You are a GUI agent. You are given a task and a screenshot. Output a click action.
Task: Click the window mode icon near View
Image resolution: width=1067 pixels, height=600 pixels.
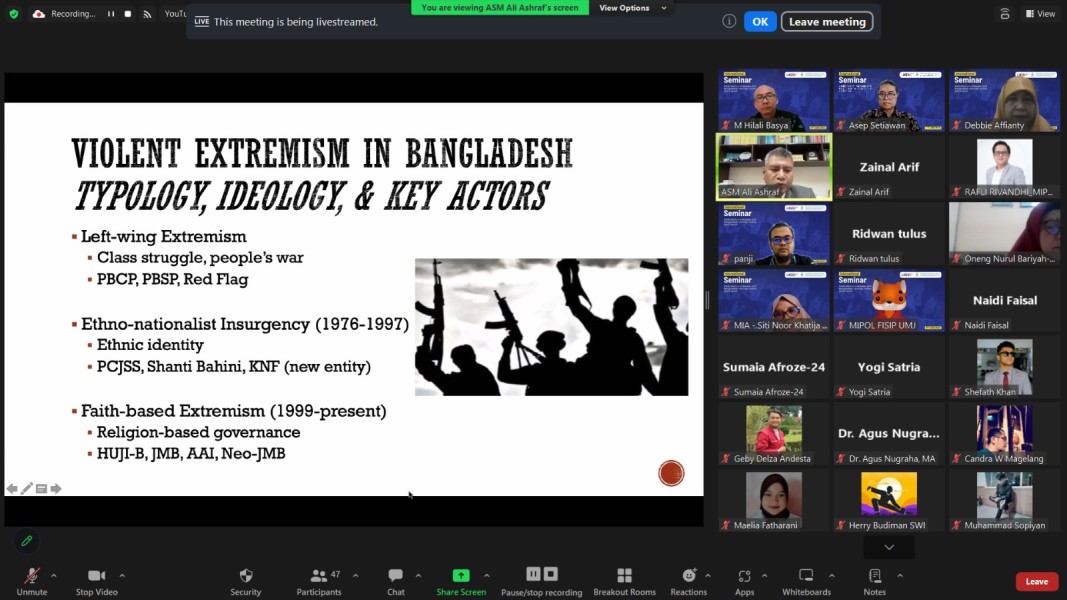1004,14
